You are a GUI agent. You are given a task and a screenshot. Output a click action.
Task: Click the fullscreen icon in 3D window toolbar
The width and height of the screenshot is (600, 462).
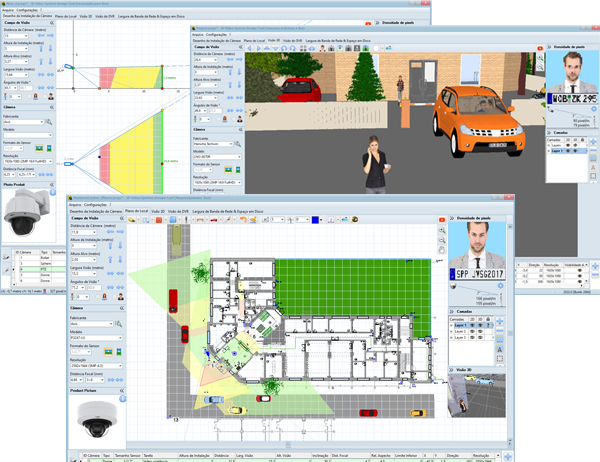303,48
